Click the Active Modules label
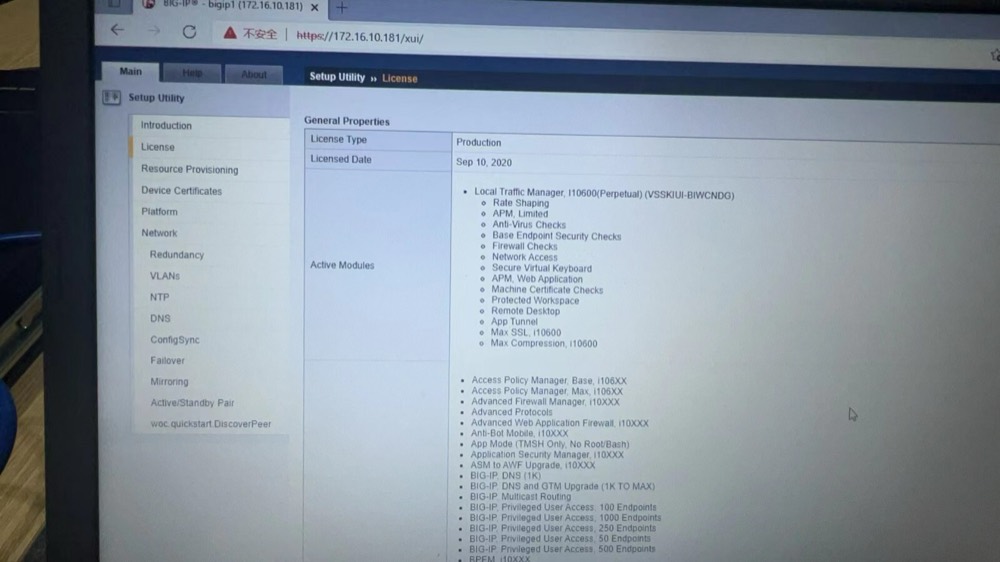1000x562 pixels. coord(342,265)
